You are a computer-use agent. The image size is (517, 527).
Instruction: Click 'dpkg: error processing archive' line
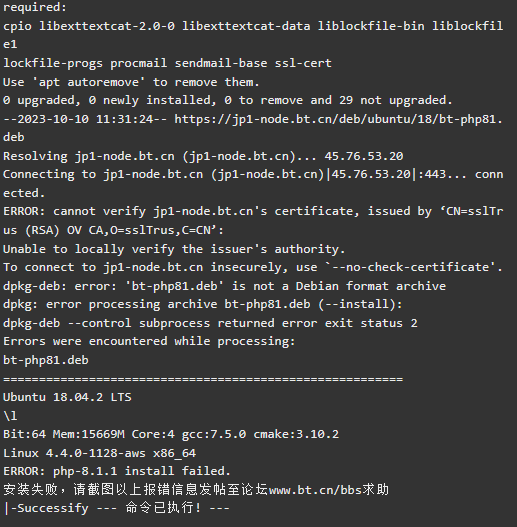(x=203, y=304)
